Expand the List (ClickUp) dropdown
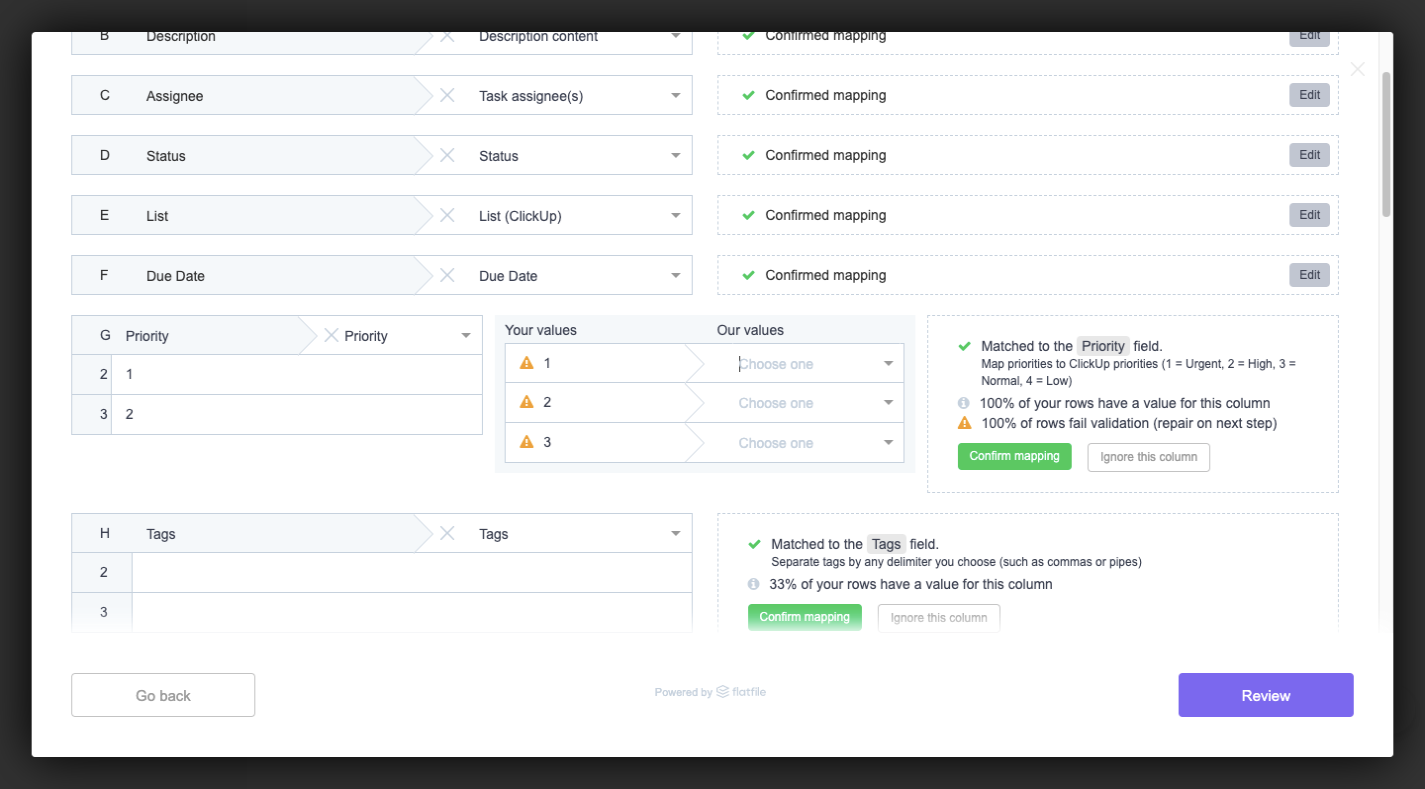Image resolution: width=1425 pixels, height=789 pixels. click(580, 215)
